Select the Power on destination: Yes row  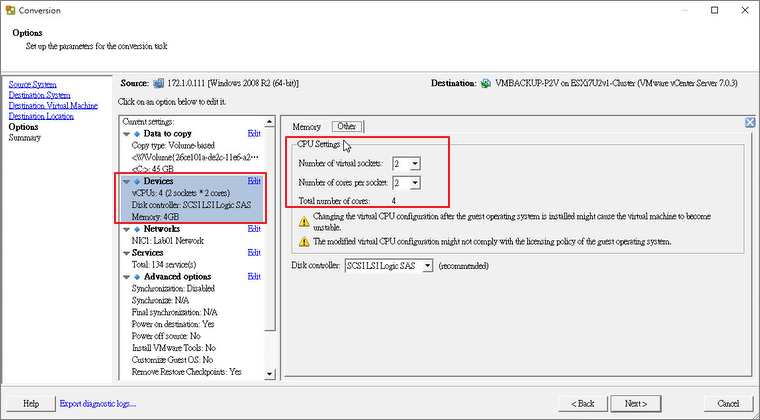(173, 324)
